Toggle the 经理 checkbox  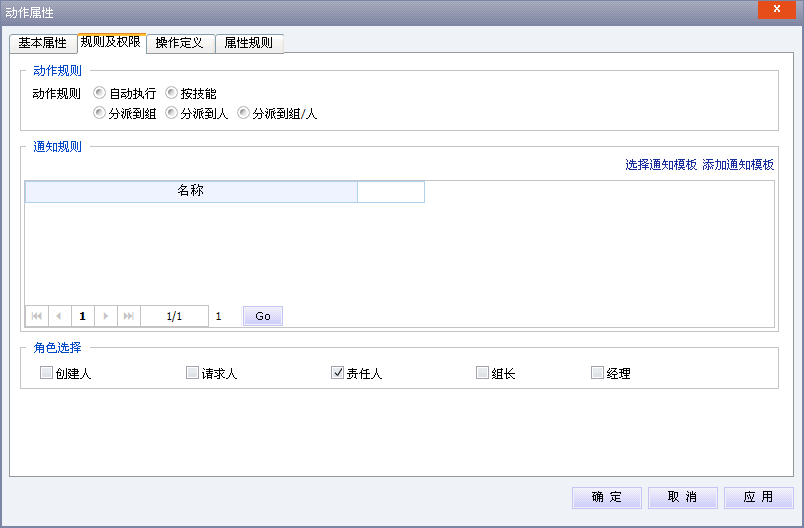[x=597, y=373]
